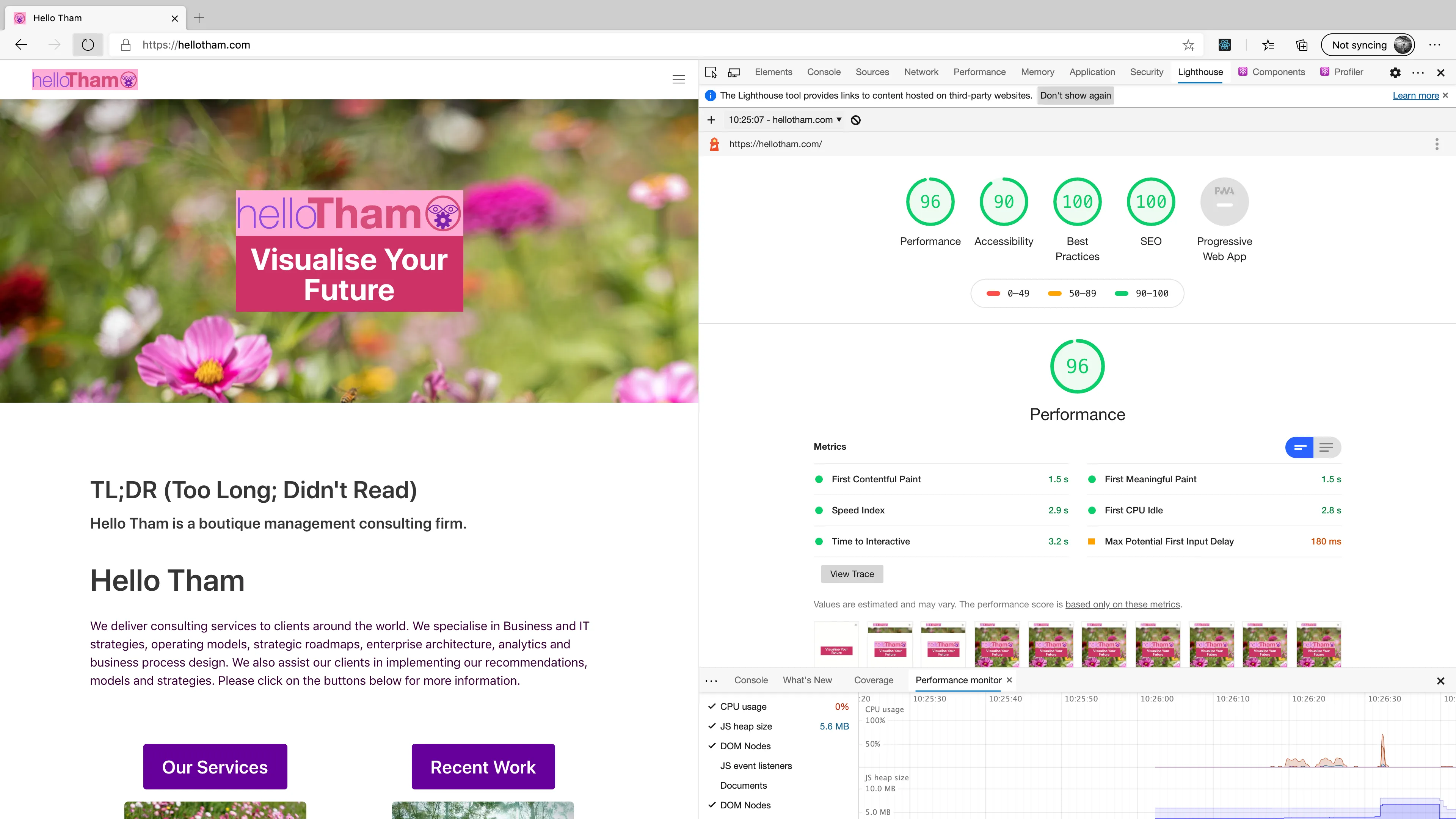
Task: Clear all Lighthouse audits
Action: pos(856,120)
